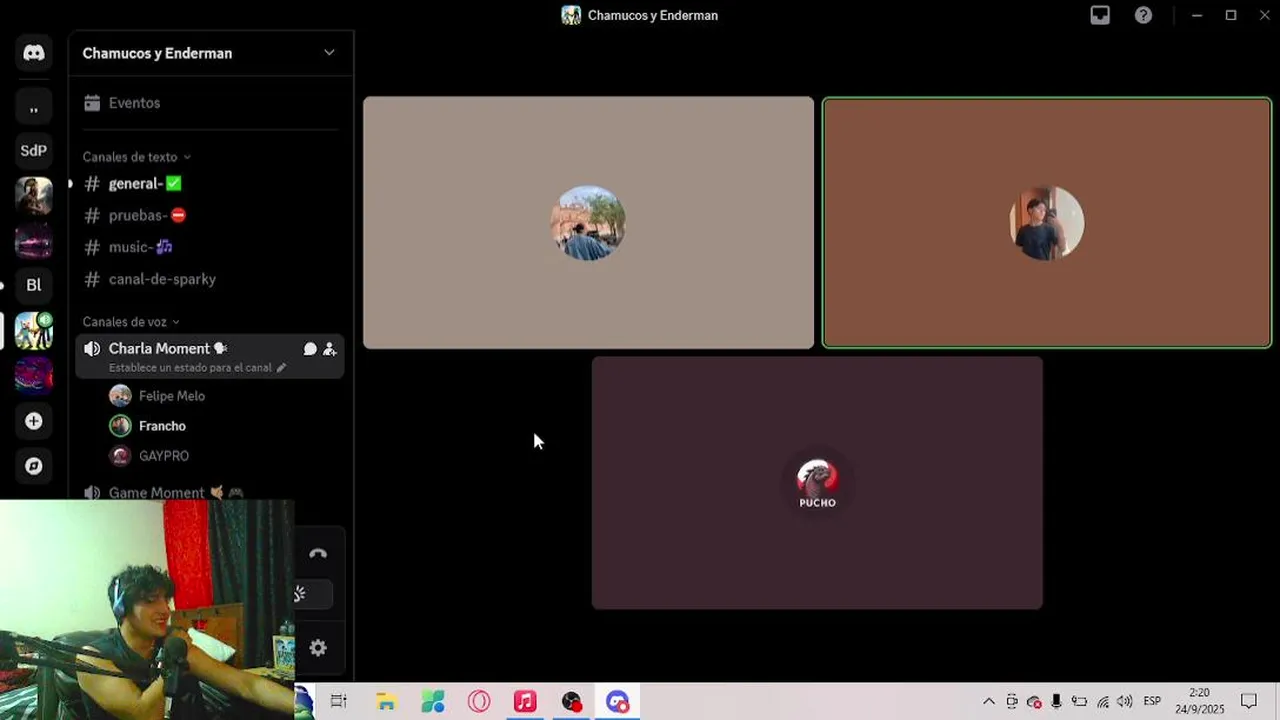
Task: Open the warrior portrait server icon below SdP
Action: pos(34,196)
